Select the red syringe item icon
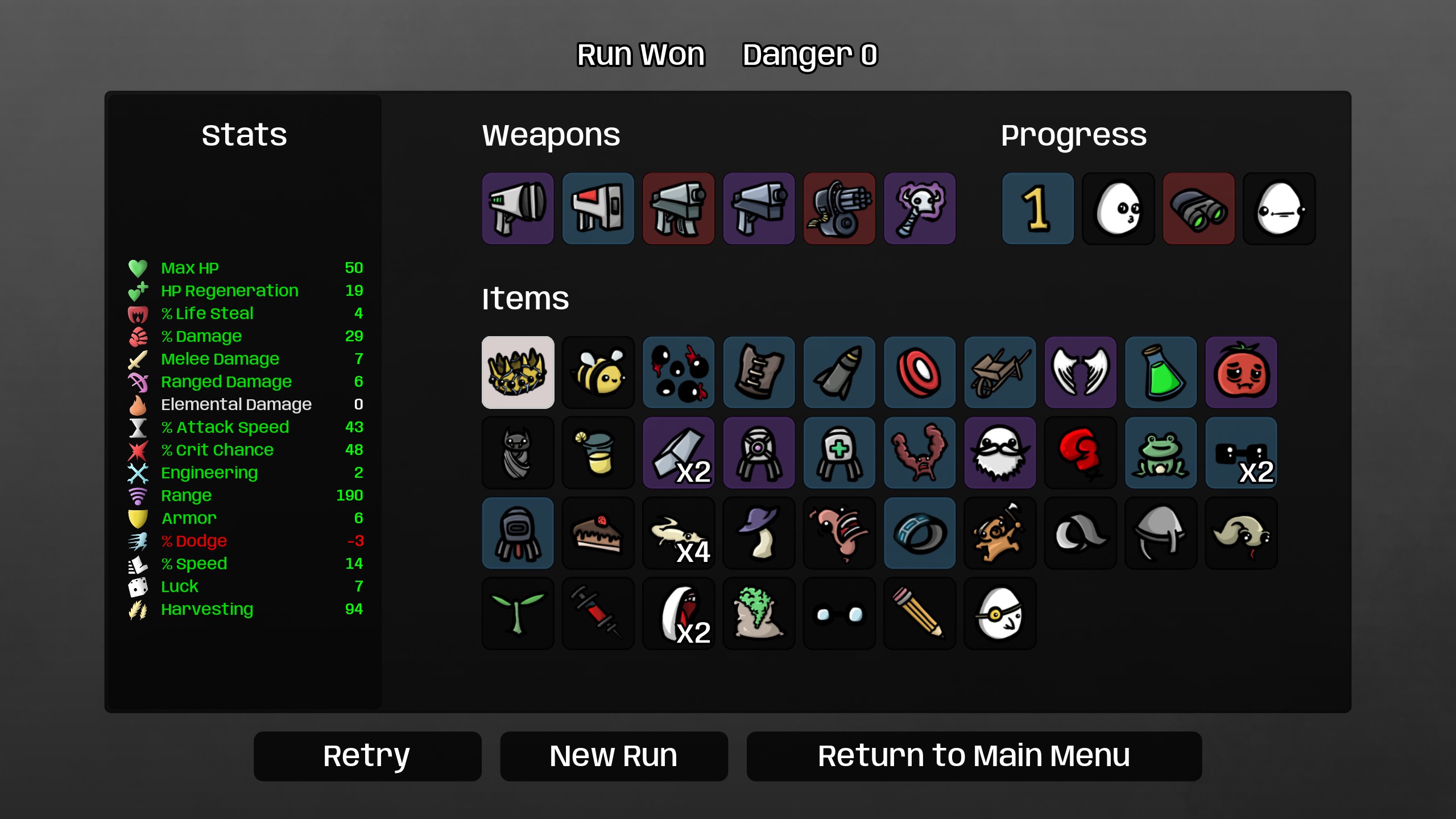Viewport: 1456px width, 819px height. [598, 614]
